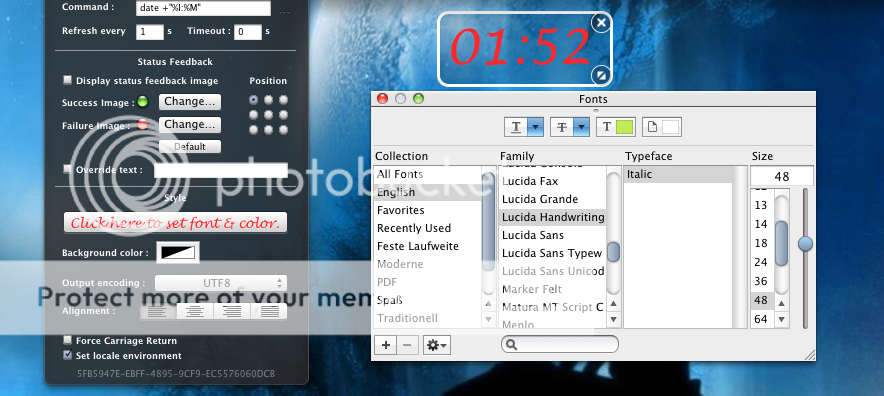This screenshot has width=884, height=396.
Task: Select All Fonts collection
Action: (427, 174)
